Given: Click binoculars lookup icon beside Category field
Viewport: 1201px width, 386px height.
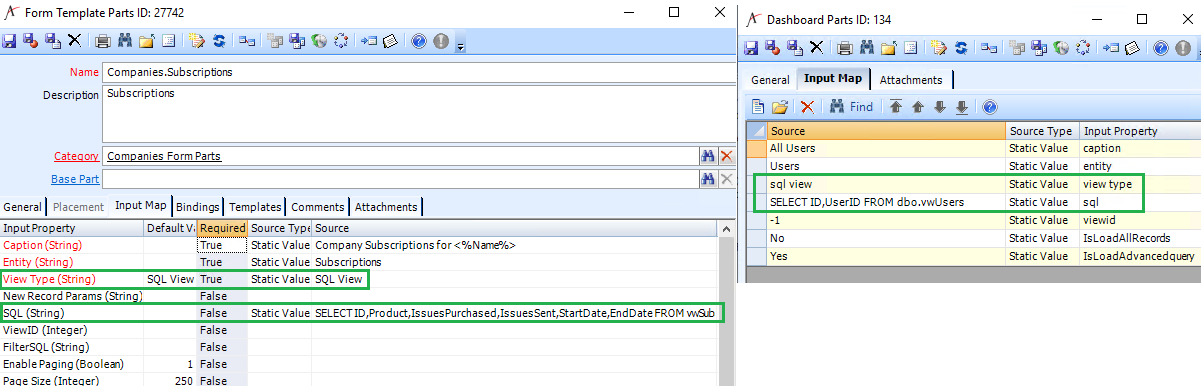Looking at the screenshot, I should [708, 156].
